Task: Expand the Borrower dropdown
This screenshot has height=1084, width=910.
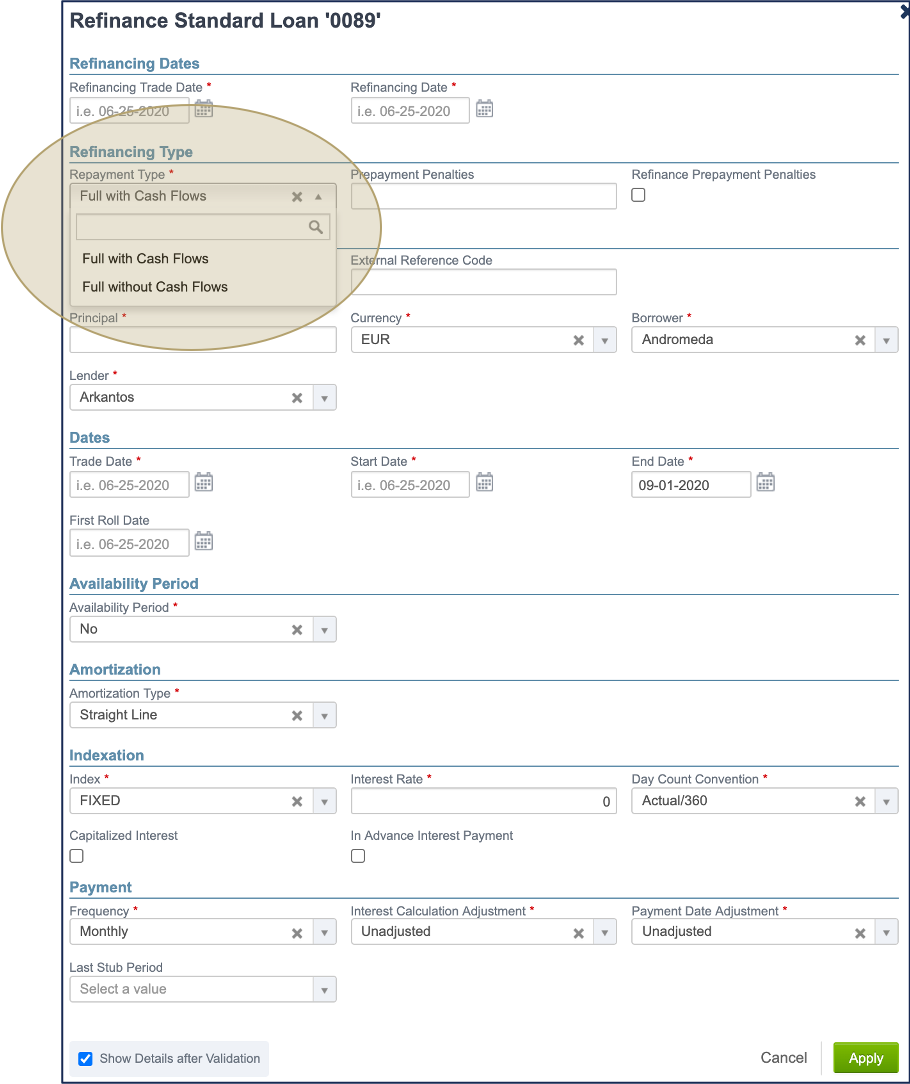Action: point(886,340)
